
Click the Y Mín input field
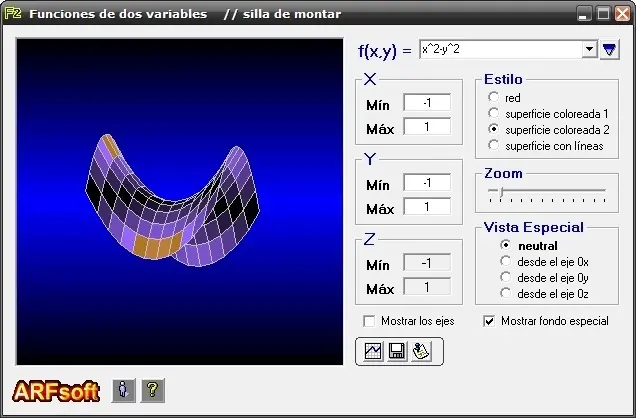pos(427,183)
